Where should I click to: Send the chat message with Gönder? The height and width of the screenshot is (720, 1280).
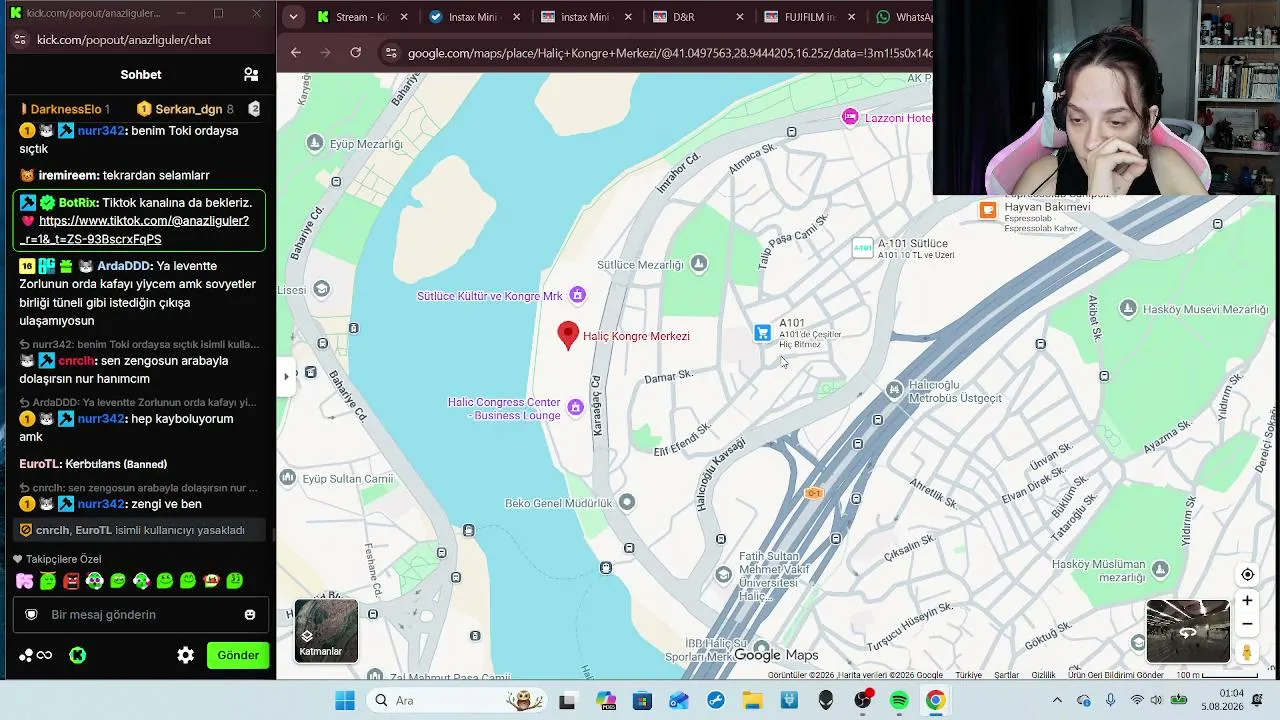coord(238,655)
